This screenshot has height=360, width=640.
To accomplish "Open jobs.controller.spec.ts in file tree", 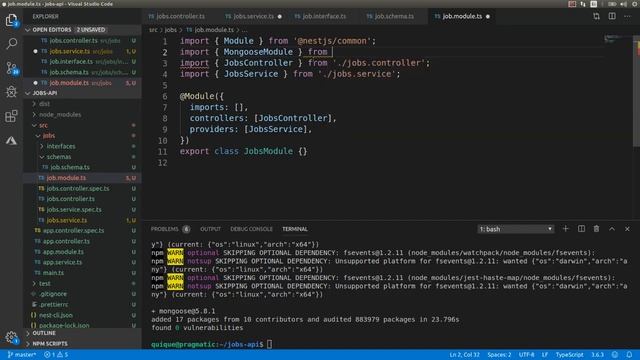I will 78,189.
